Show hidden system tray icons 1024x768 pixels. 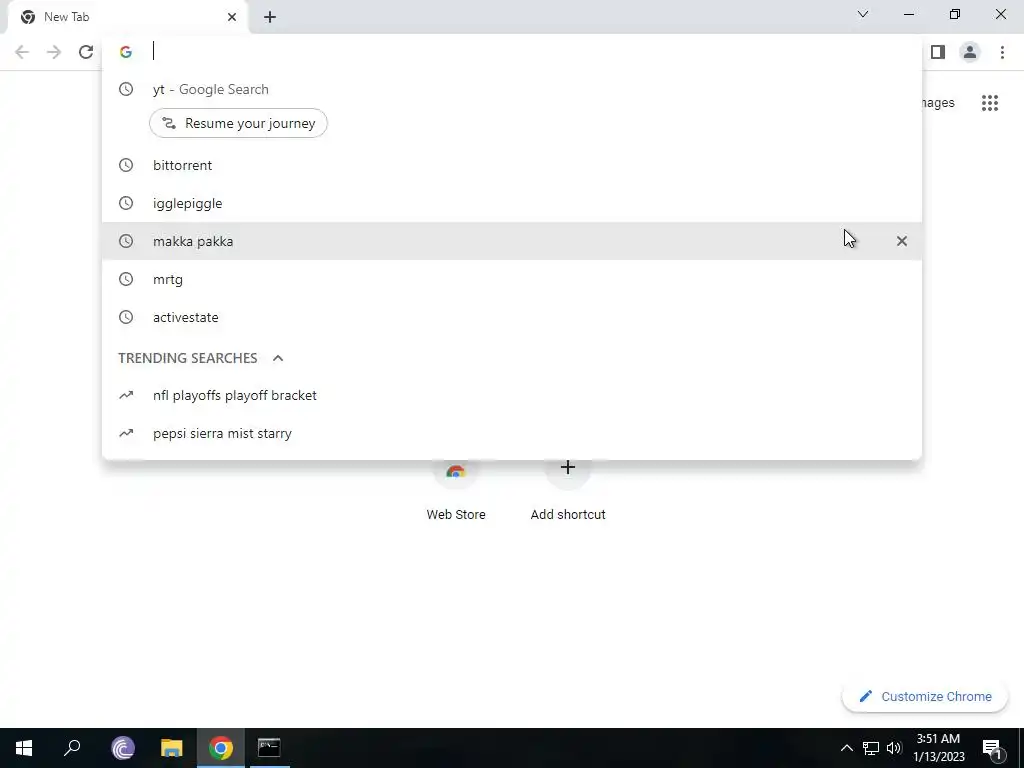(846, 748)
